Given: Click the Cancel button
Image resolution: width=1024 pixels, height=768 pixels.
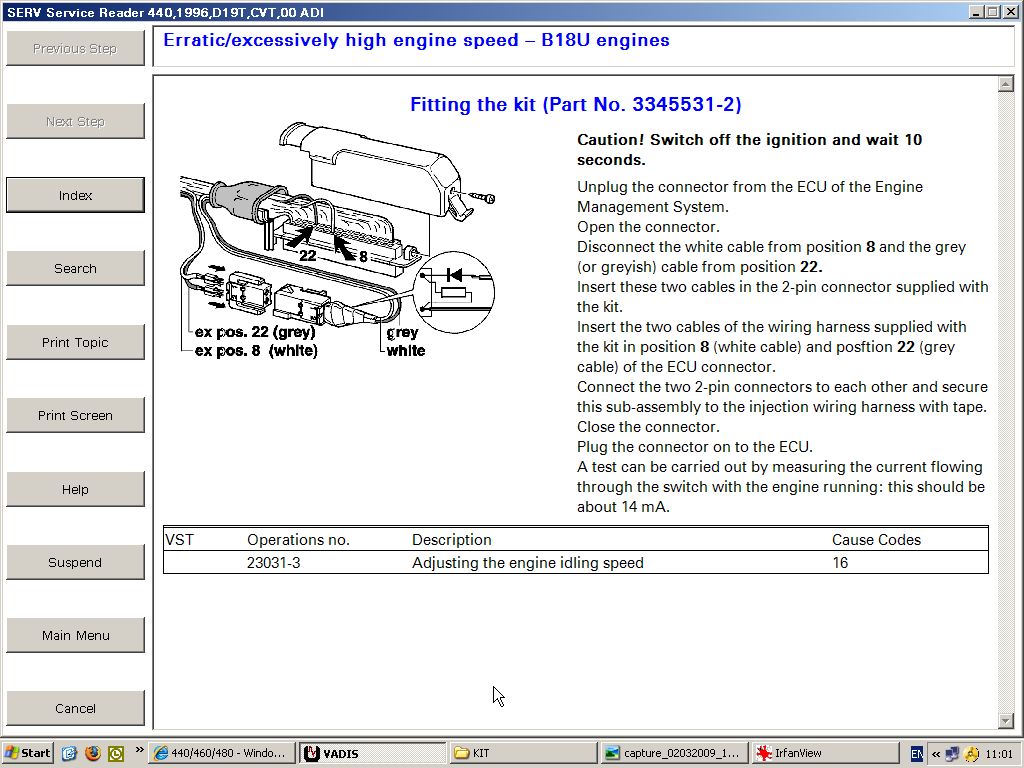Looking at the screenshot, I should (75, 709).
